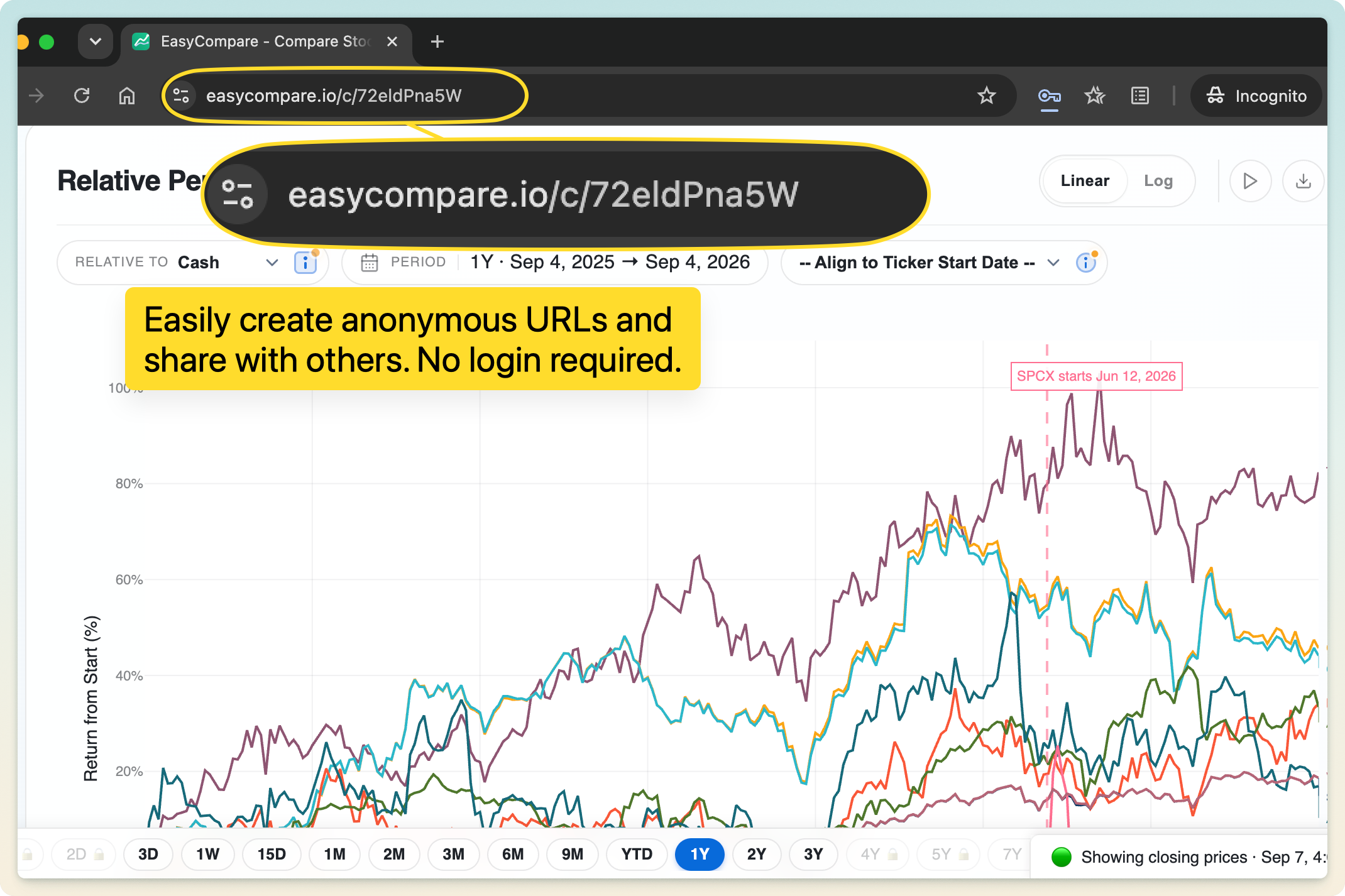Screen dimensions: 1345x896
Task: Click the browser reload icon
Action: pos(82,96)
